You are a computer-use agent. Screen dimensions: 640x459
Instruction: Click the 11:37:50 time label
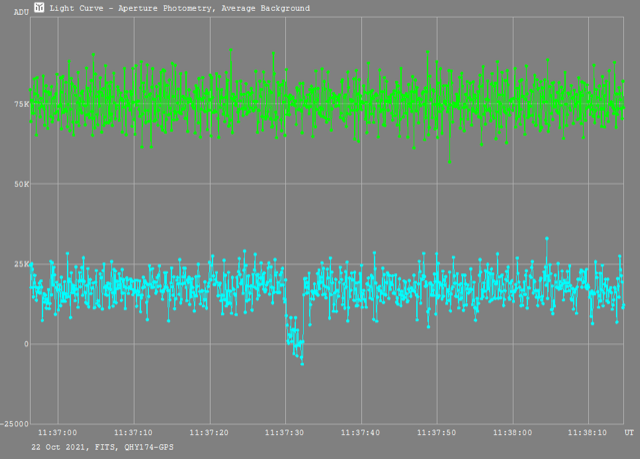coord(436,432)
